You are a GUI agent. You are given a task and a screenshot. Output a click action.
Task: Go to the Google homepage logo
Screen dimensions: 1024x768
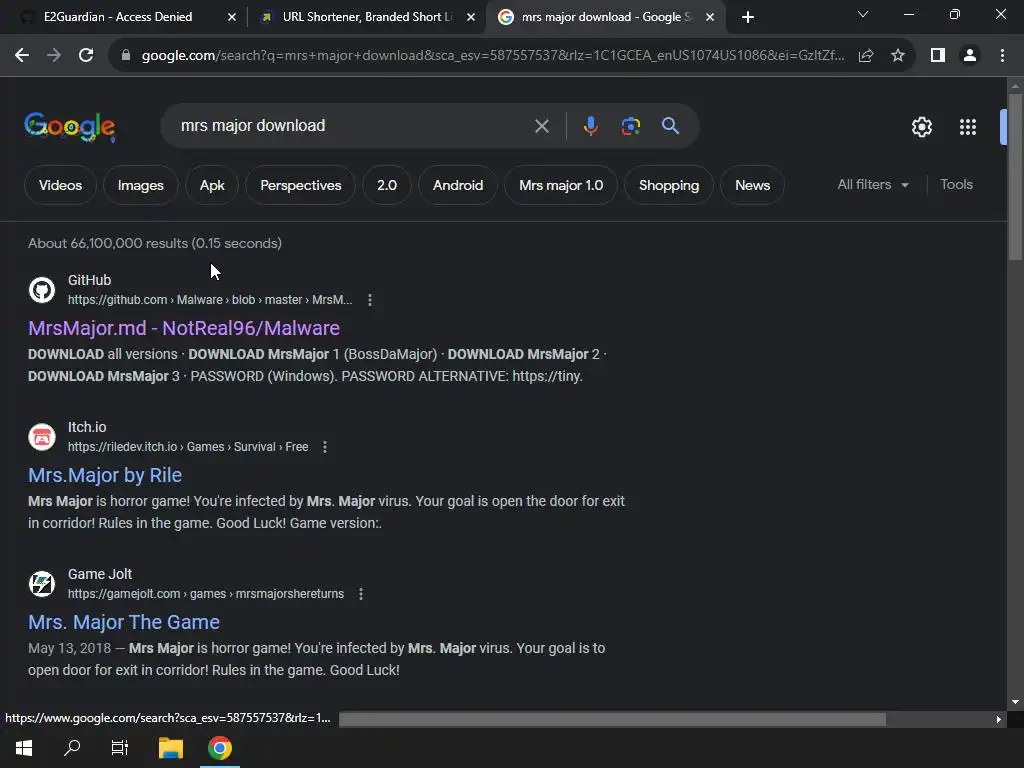pos(70,127)
